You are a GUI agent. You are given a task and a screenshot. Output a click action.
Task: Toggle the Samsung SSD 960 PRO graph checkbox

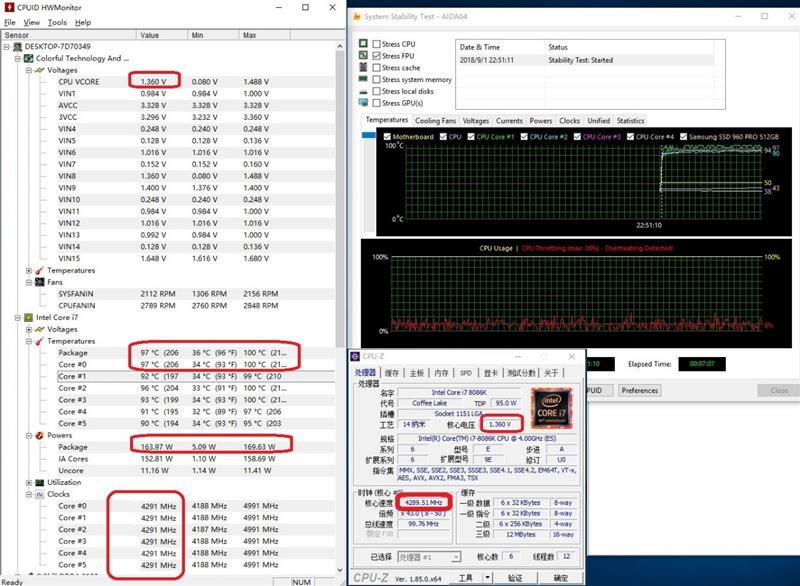(683, 137)
